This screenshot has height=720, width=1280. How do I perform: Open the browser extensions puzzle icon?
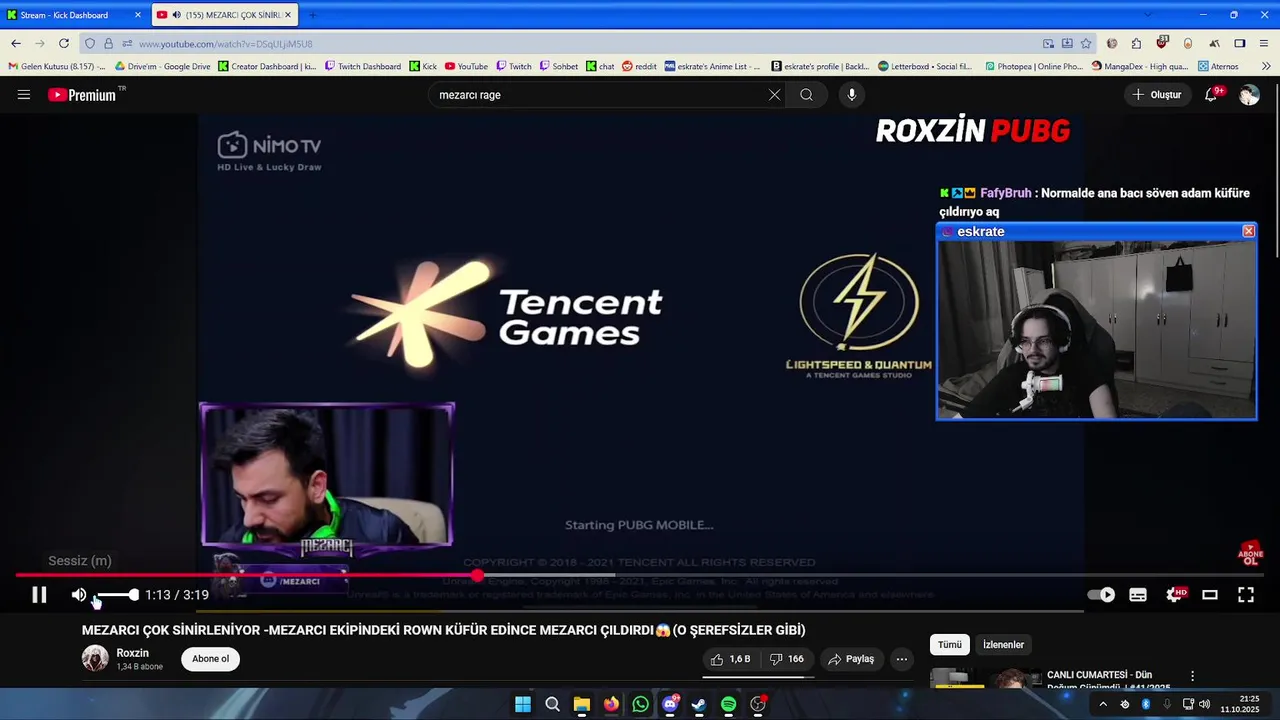point(1136,44)
